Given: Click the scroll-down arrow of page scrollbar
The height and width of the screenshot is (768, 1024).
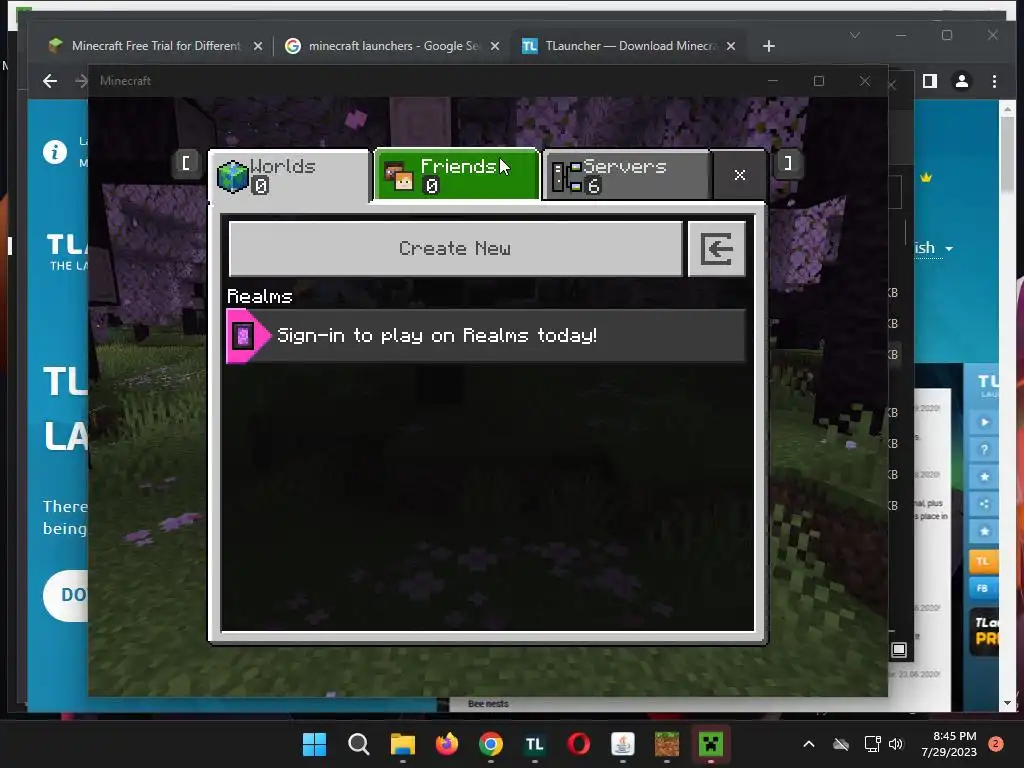Looking at the screenshot, I should (x=1007, y=703).
